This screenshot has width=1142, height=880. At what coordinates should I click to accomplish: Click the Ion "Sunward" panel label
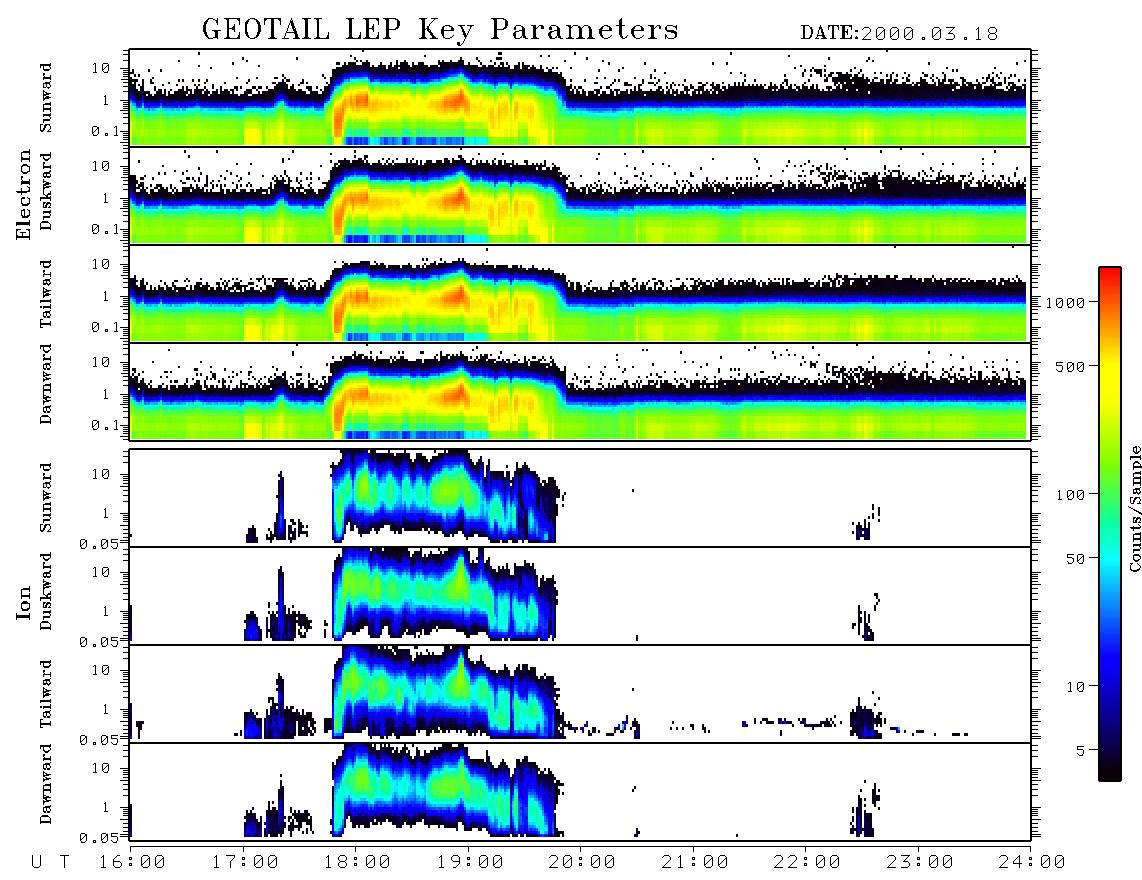point(46,497)
